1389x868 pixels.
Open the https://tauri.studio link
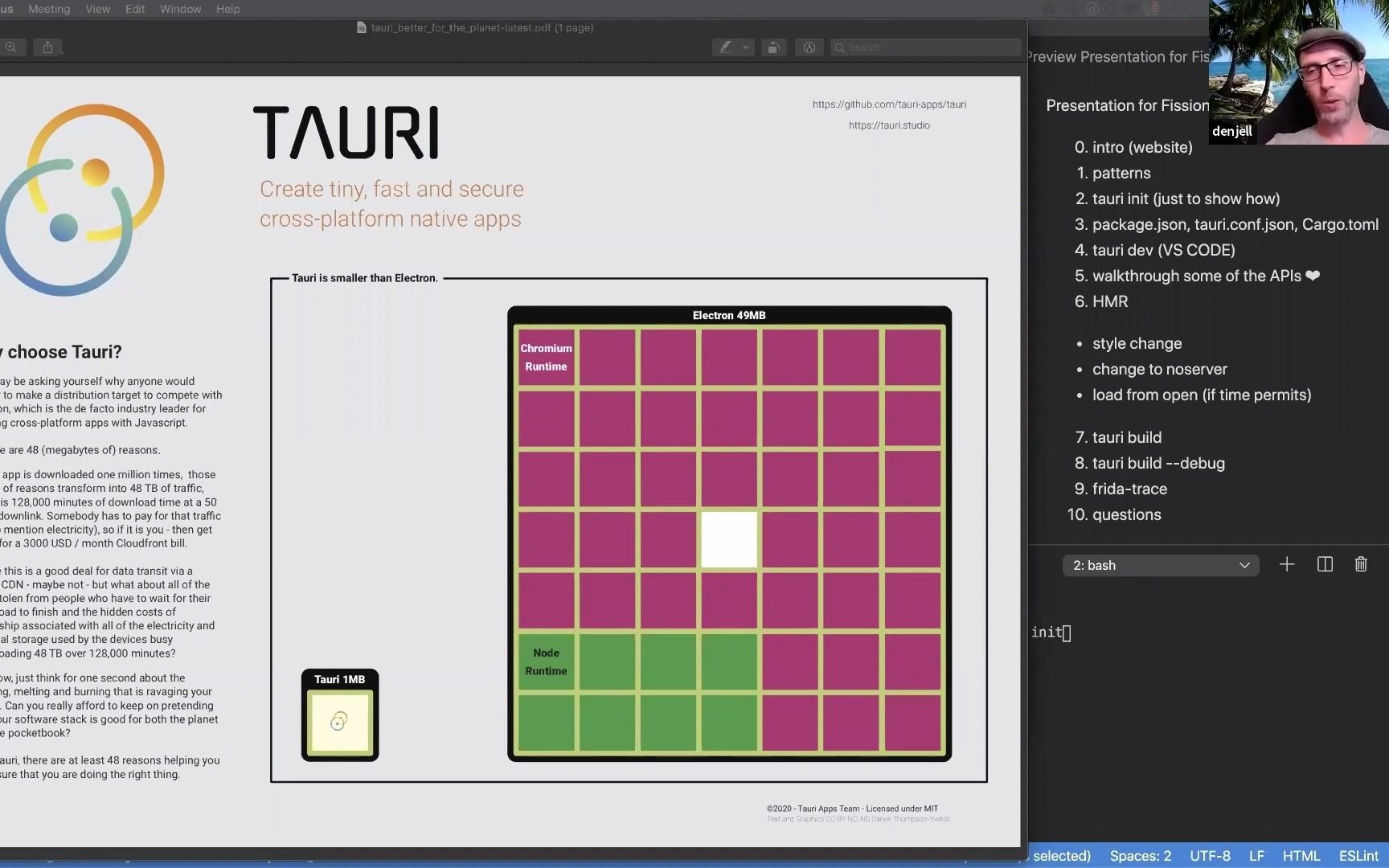[x=889, y=125]
